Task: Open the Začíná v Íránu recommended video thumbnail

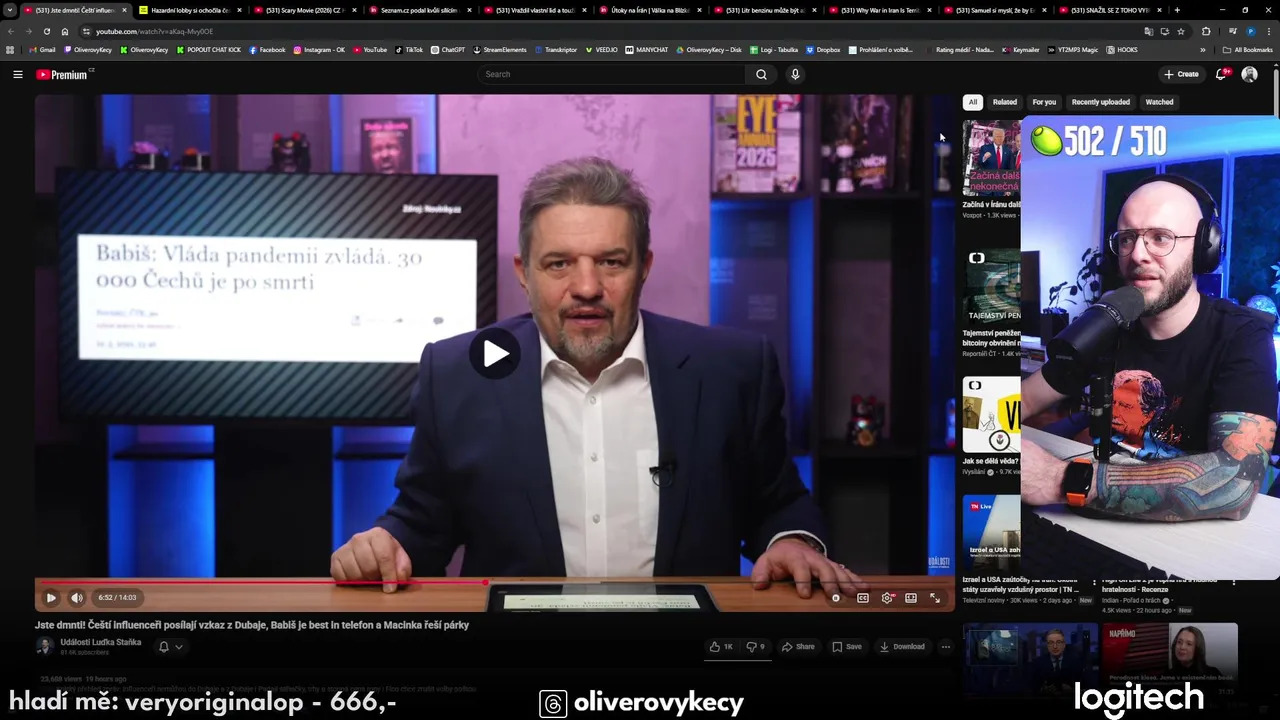Action: pyautogui.click(x=992, y=157)
